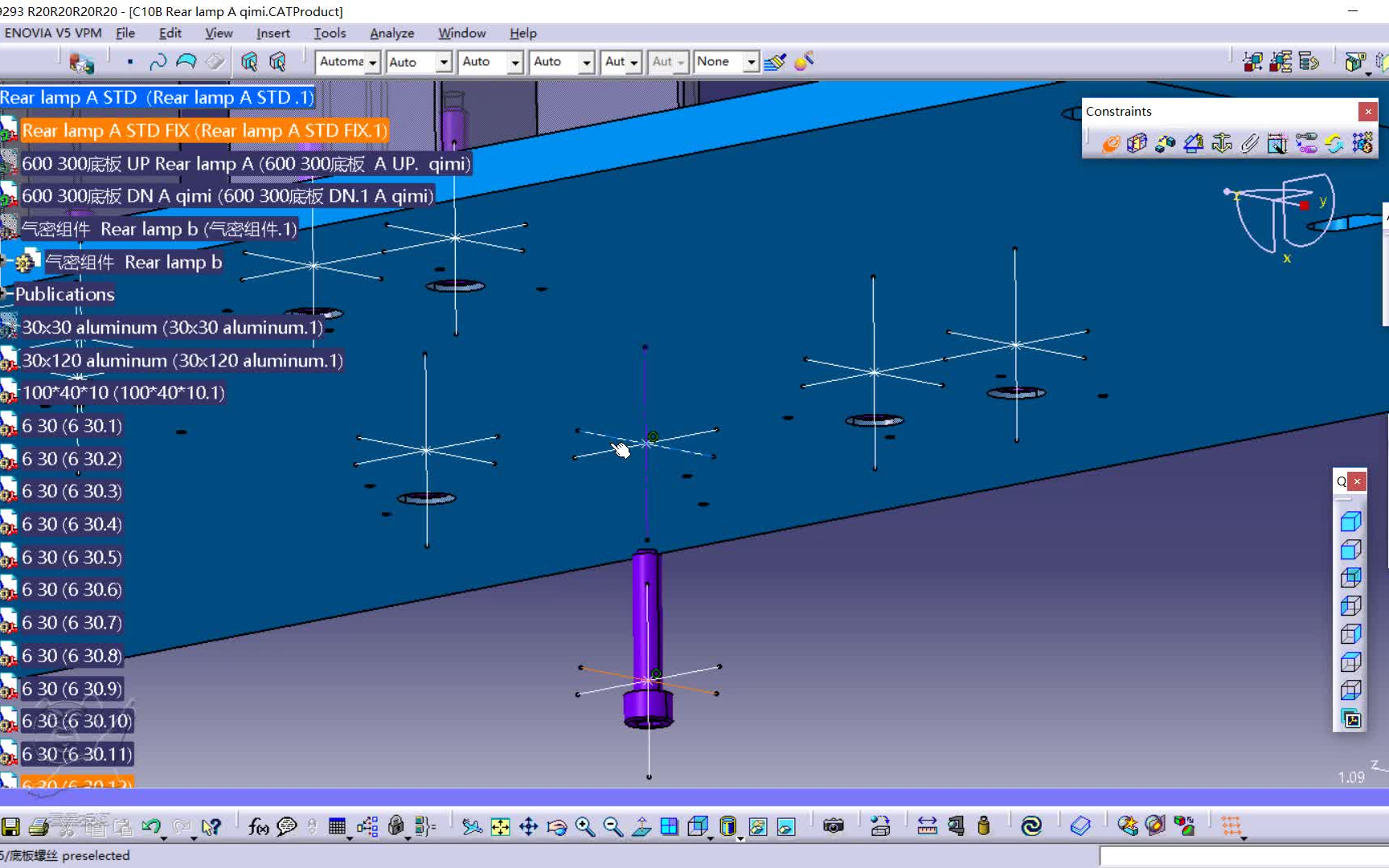Open the Analyze menu
The image size is (1389, 868).
(391, 33)
